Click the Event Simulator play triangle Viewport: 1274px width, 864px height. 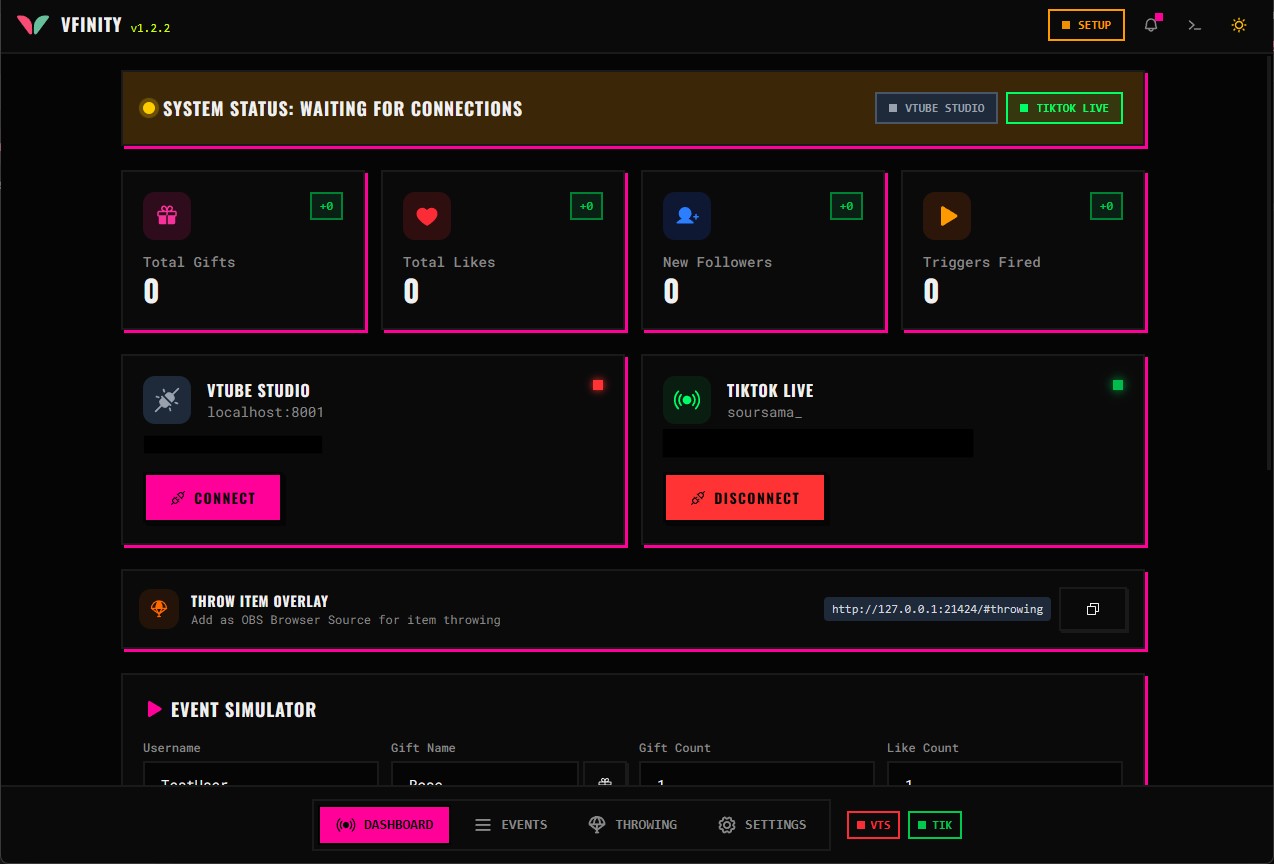point(154,709)
